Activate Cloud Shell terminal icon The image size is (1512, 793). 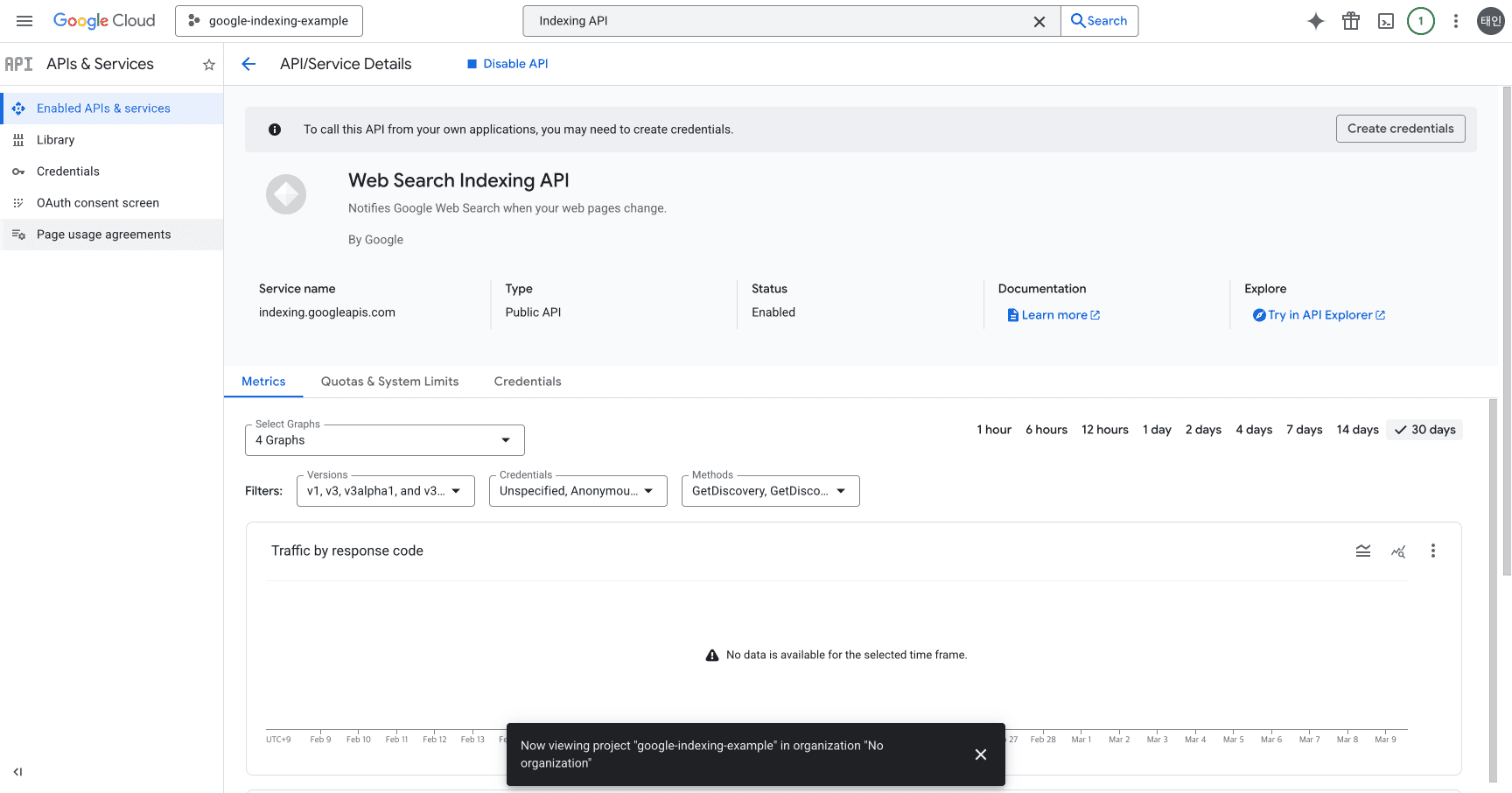click(1386, 21)
